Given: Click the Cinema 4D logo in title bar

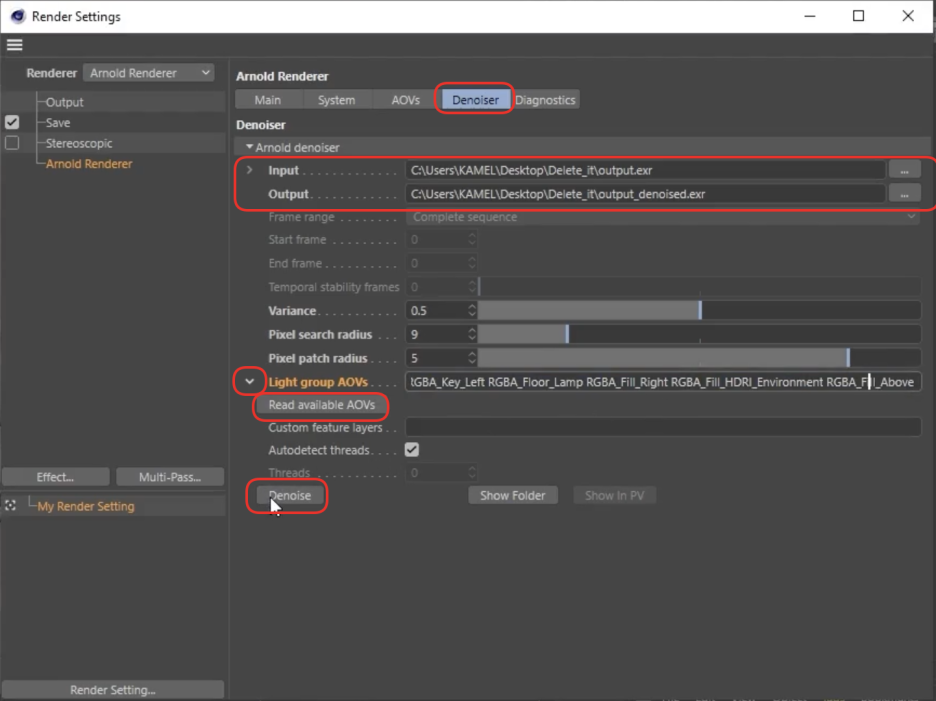Looking at the screenshot, I should click(x=18, y=16).
